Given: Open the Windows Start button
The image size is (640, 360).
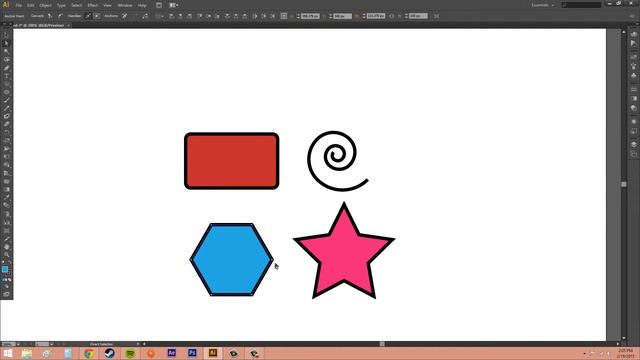Looking at the screenshot, I should coord(8,353).
